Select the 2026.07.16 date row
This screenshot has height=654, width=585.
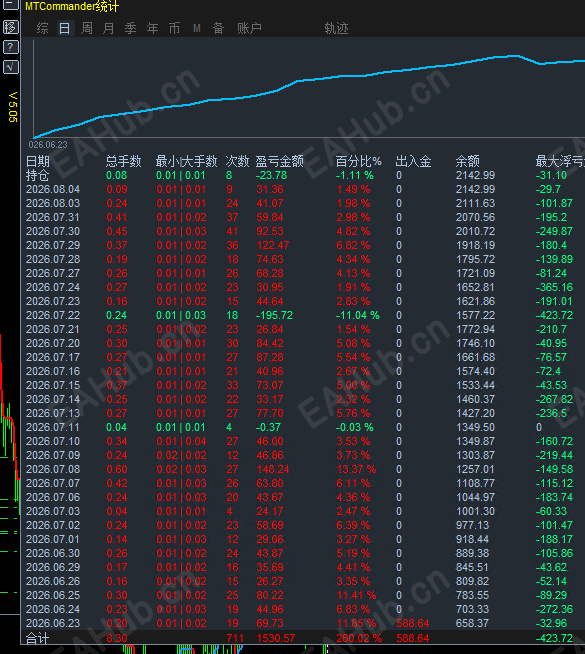click(304, 371)
